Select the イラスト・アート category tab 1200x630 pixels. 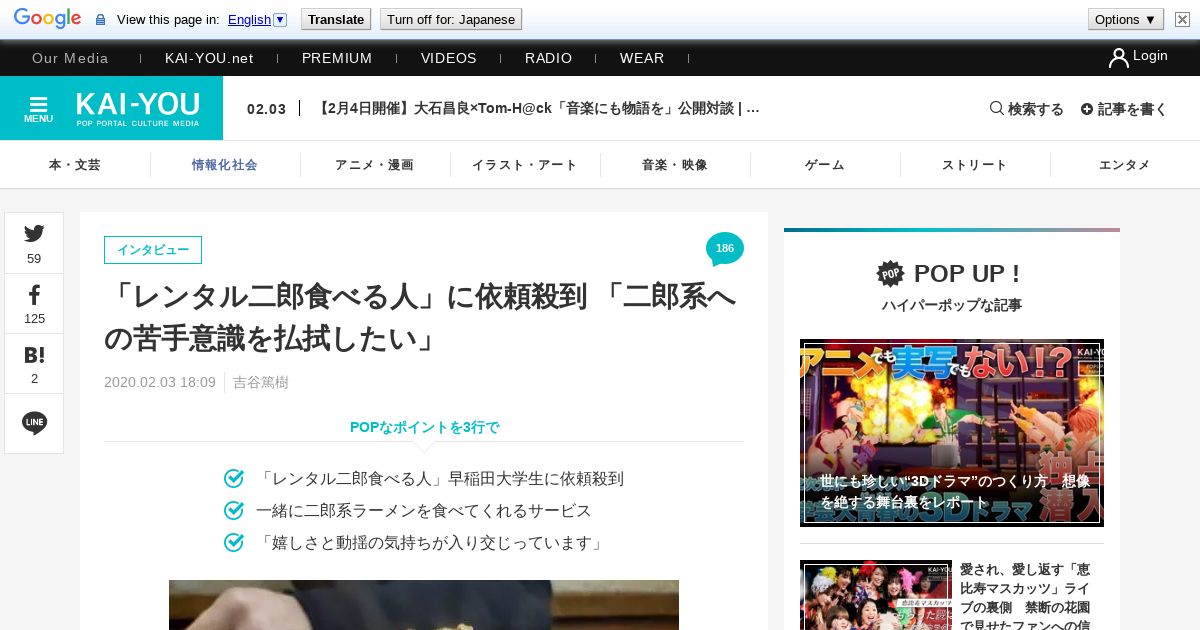click(525, 165)
